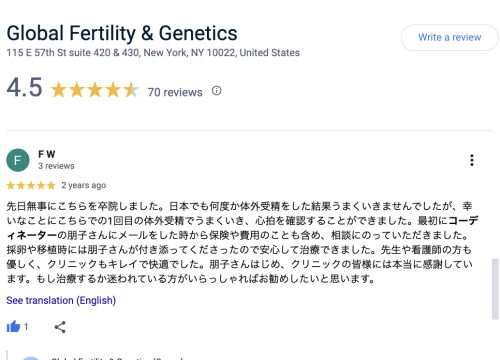The height and width of the screenshot is (360, 500).
Task: Share F W's review via share icon
Action: click(60, 327)
